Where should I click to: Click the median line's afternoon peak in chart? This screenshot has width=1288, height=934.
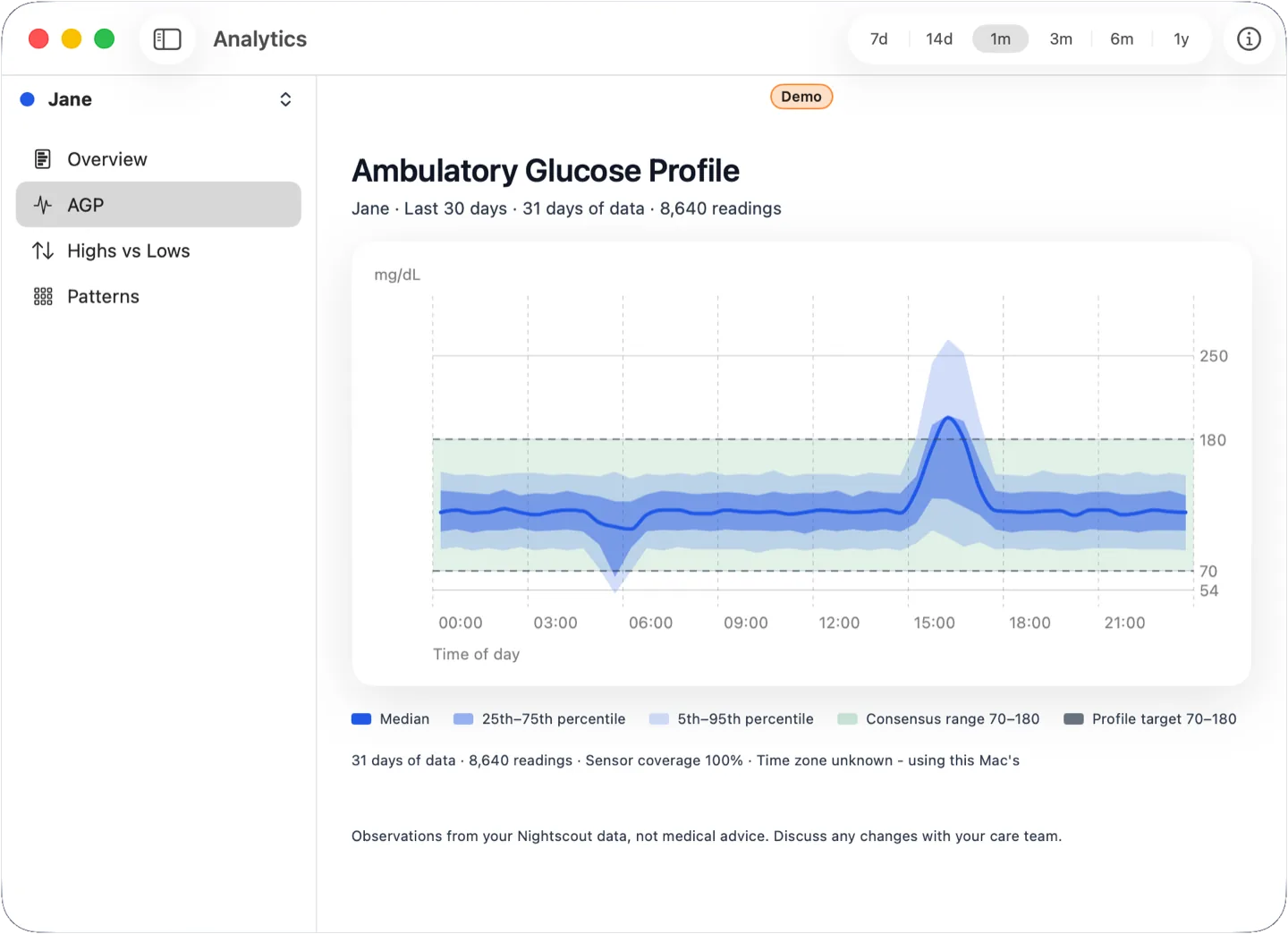click(x=948, y=419)
